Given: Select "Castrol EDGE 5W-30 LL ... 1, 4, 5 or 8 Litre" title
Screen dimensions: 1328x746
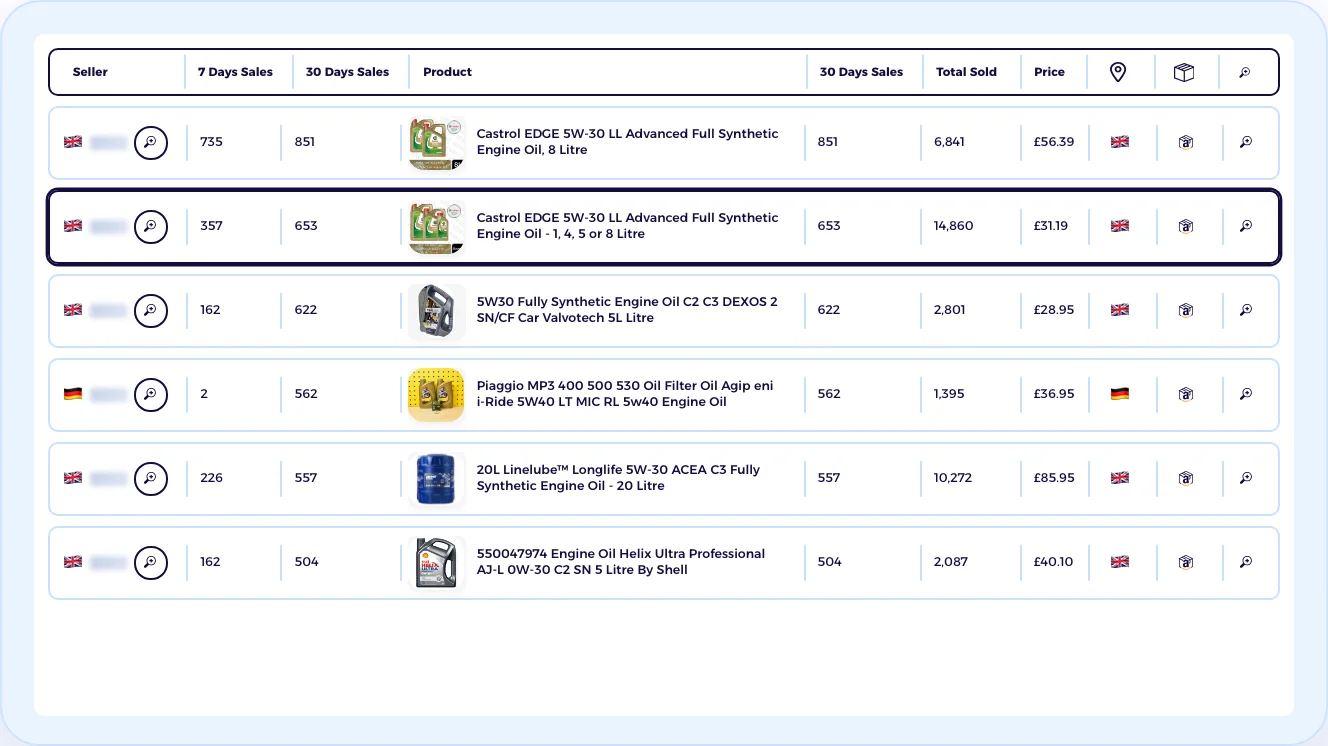Looking at the screenshot, I should click(627, 226).
